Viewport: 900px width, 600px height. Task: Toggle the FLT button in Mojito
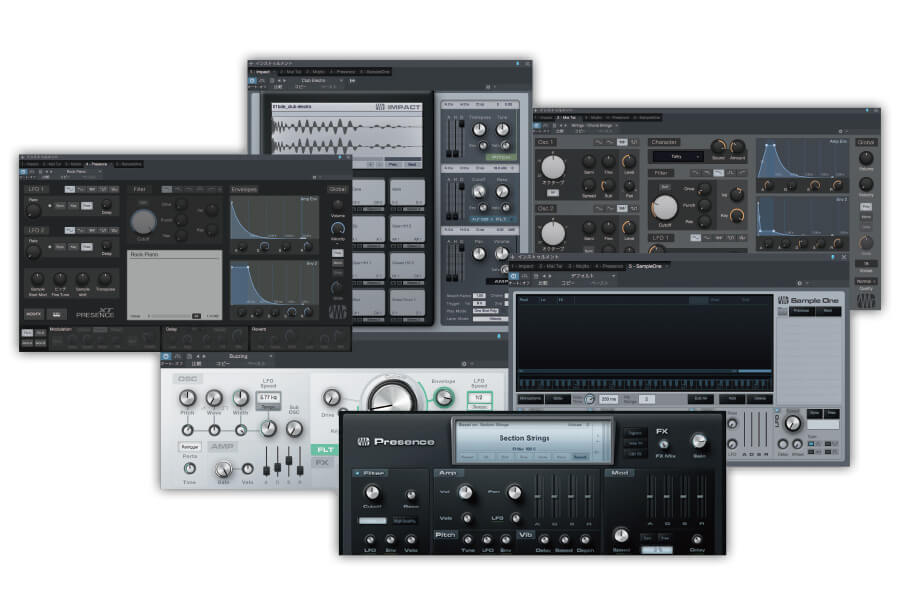(325, 450)
